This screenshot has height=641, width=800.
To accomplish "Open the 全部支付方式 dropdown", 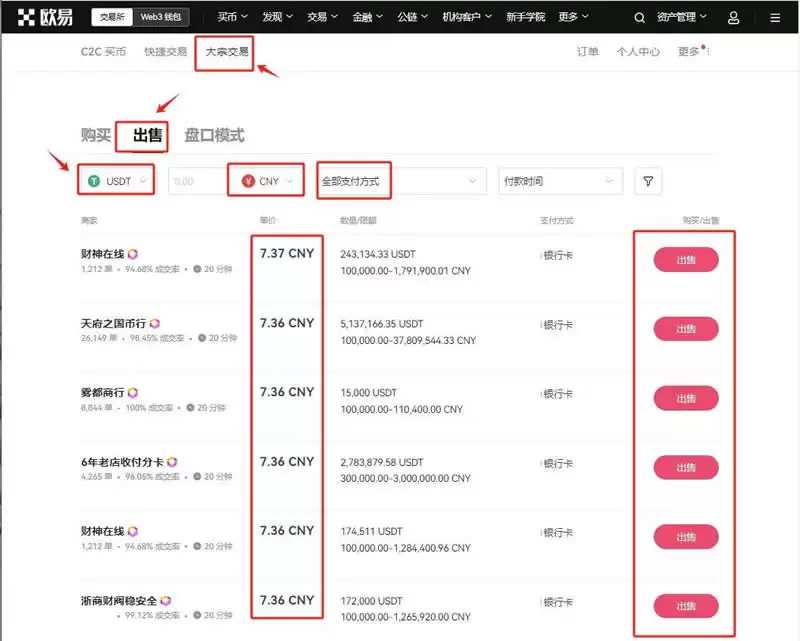I will pos(354,181).
